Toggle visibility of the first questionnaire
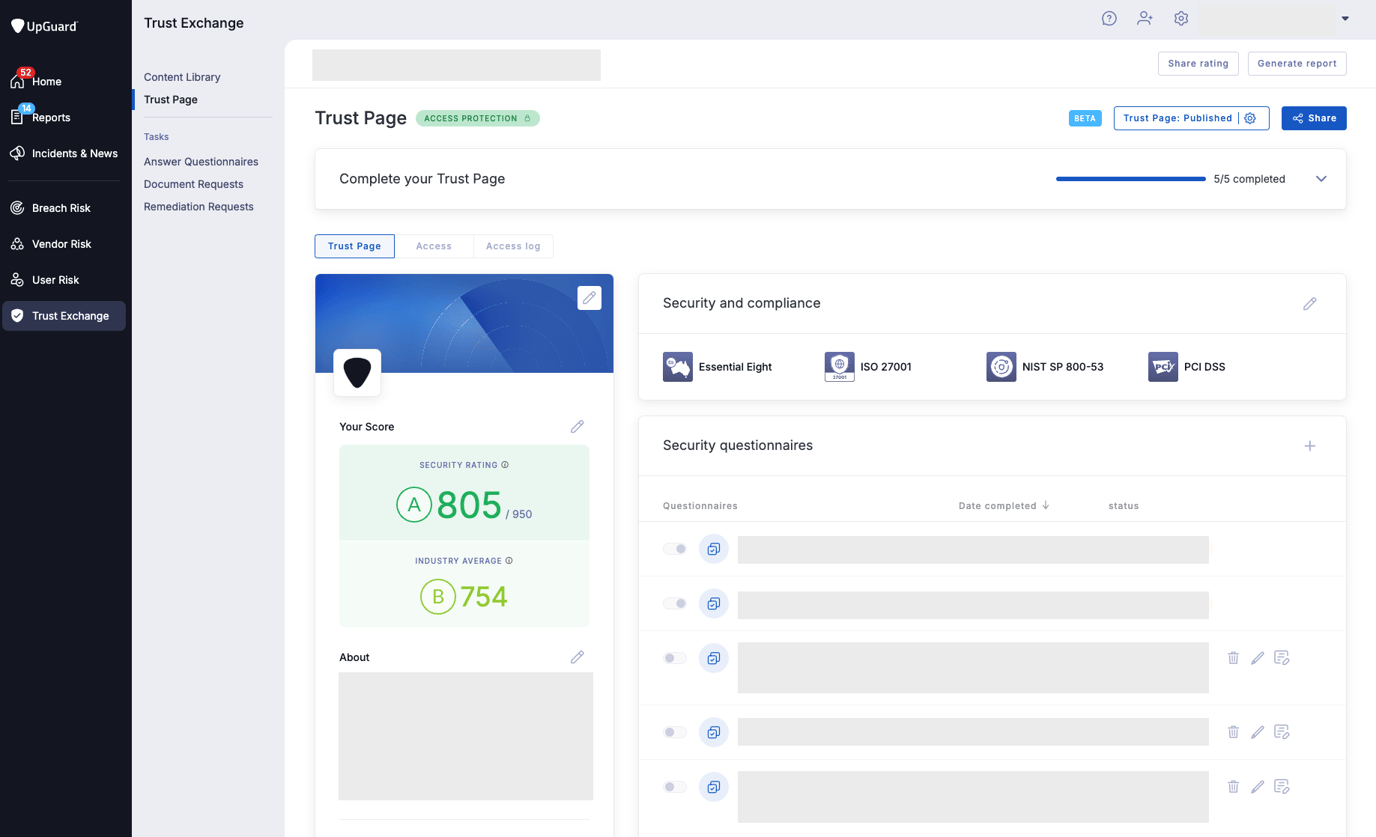Image resolution: width=1376 pixels, height=837 pixels. [674, 548]
